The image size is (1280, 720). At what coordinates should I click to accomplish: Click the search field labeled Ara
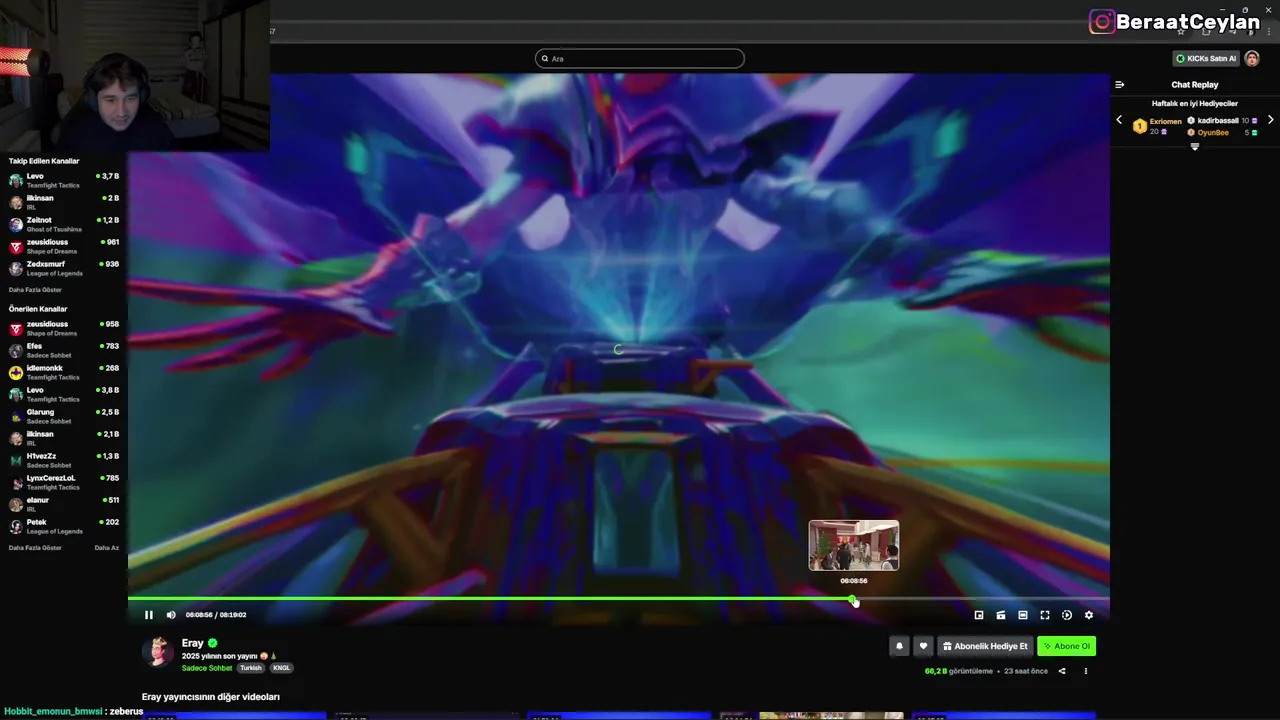coord(640,59)
